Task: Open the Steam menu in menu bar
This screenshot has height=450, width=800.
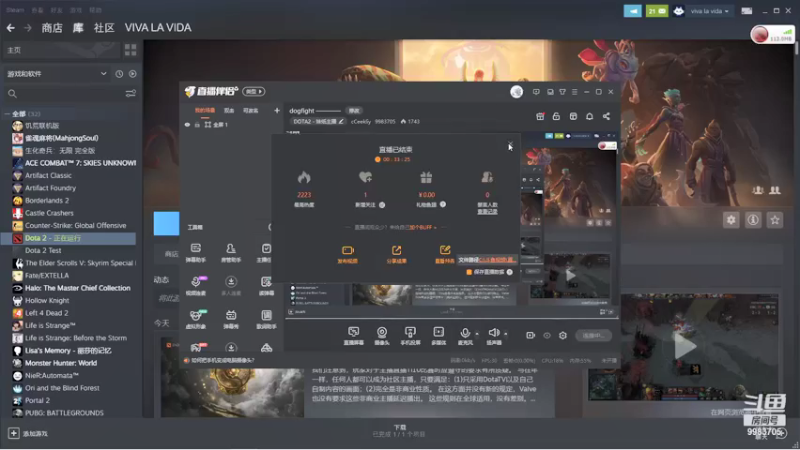Action: pos(15,10)
